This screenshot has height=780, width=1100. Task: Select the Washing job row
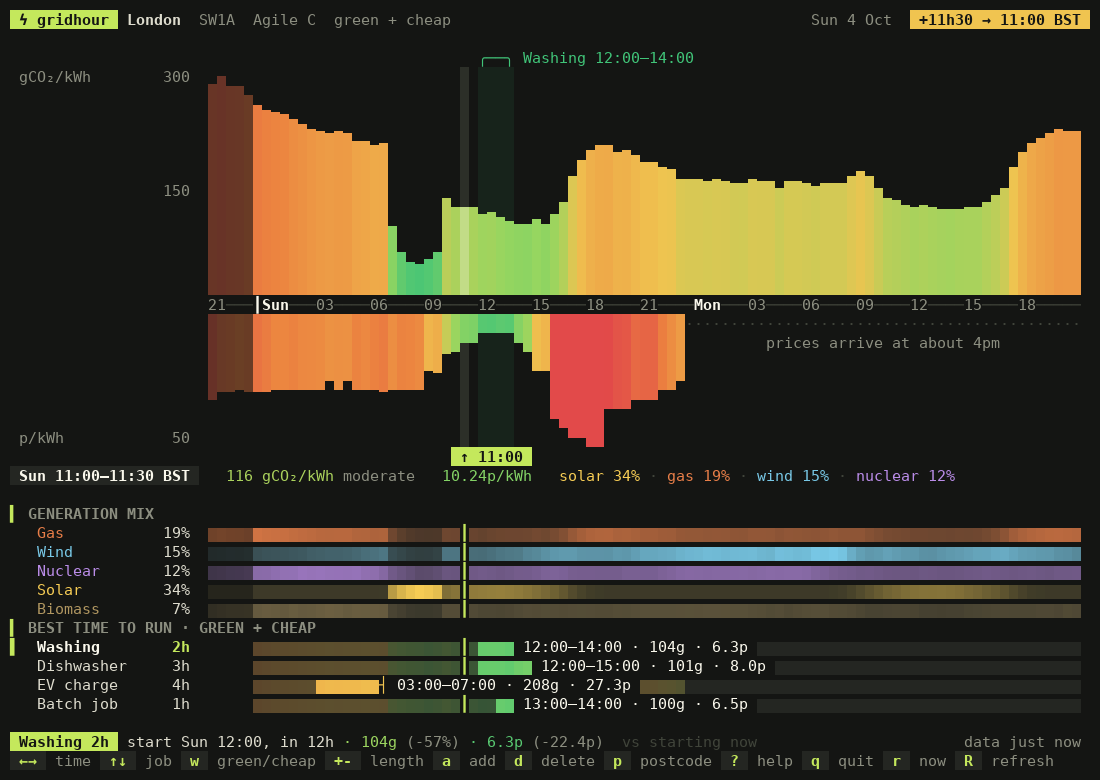pyautogui.click(x=546, y=647)
